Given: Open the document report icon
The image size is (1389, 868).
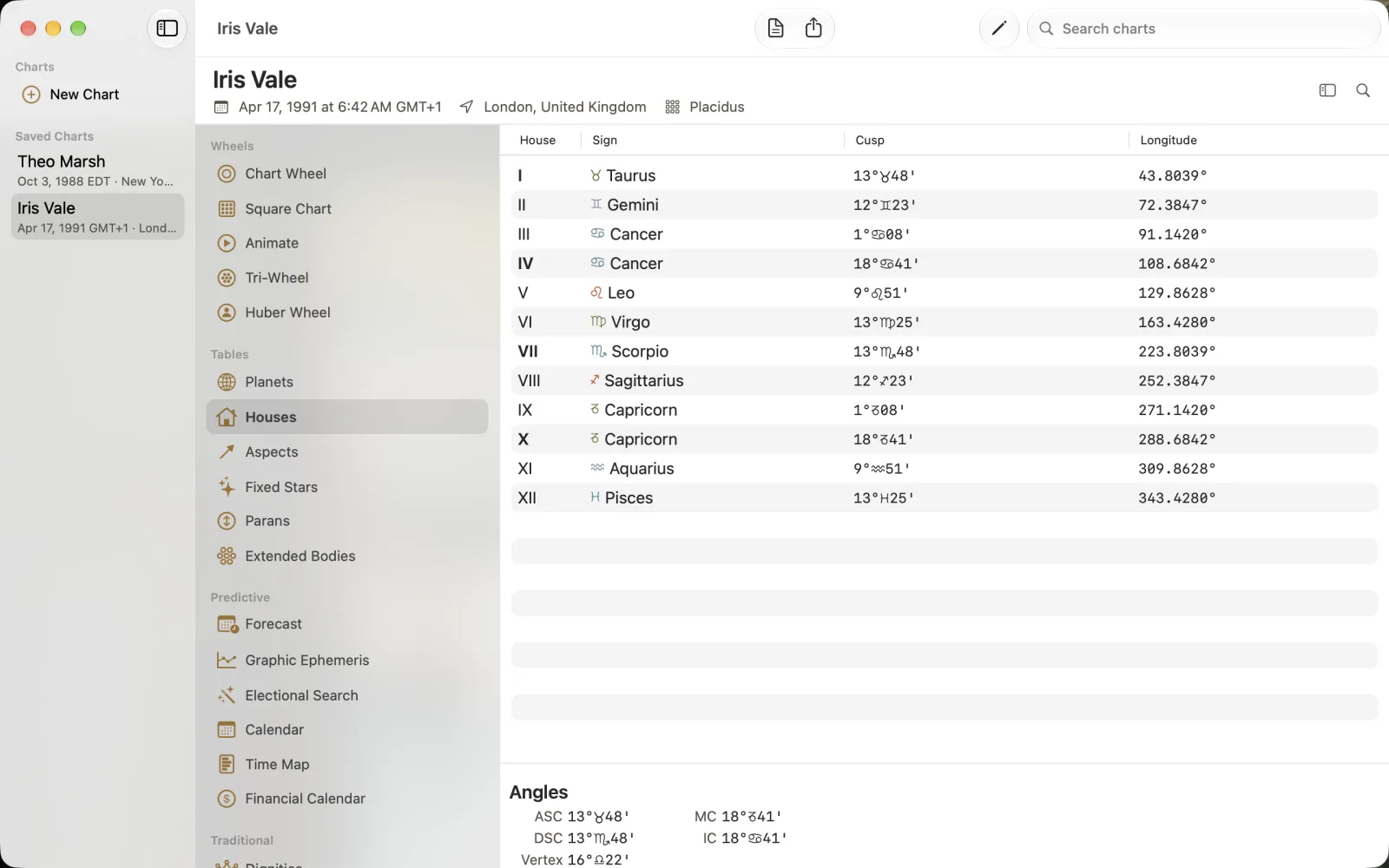Looking at the screenshot, I should (776, 29).
